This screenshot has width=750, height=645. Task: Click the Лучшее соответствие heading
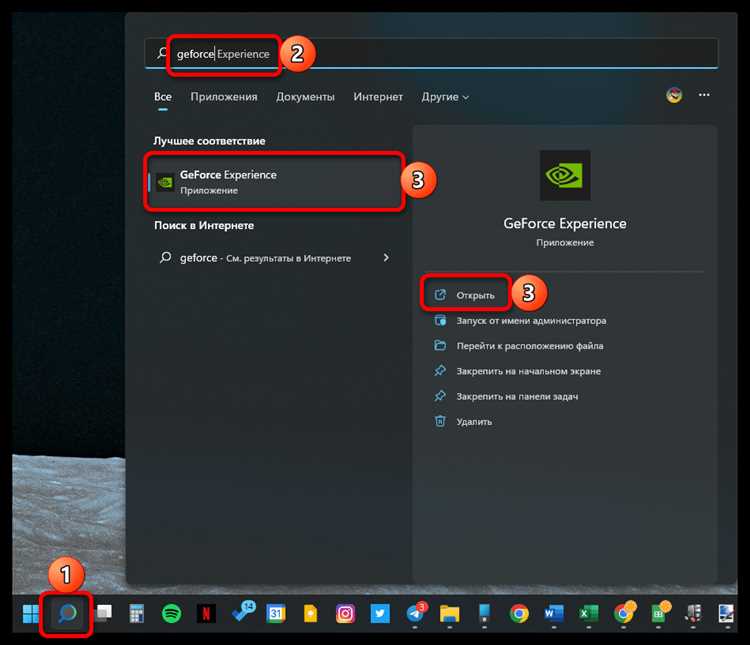[x=210, y=141]
